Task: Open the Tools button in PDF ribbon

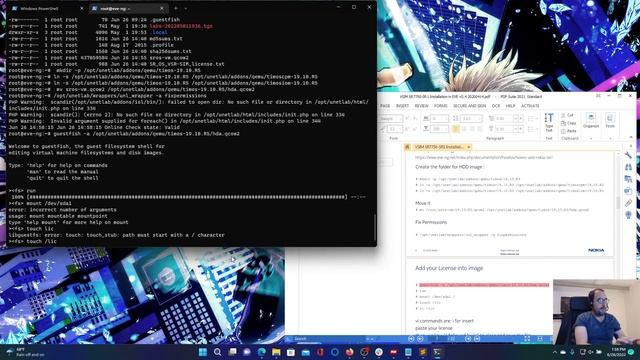Action: [610, 120]
